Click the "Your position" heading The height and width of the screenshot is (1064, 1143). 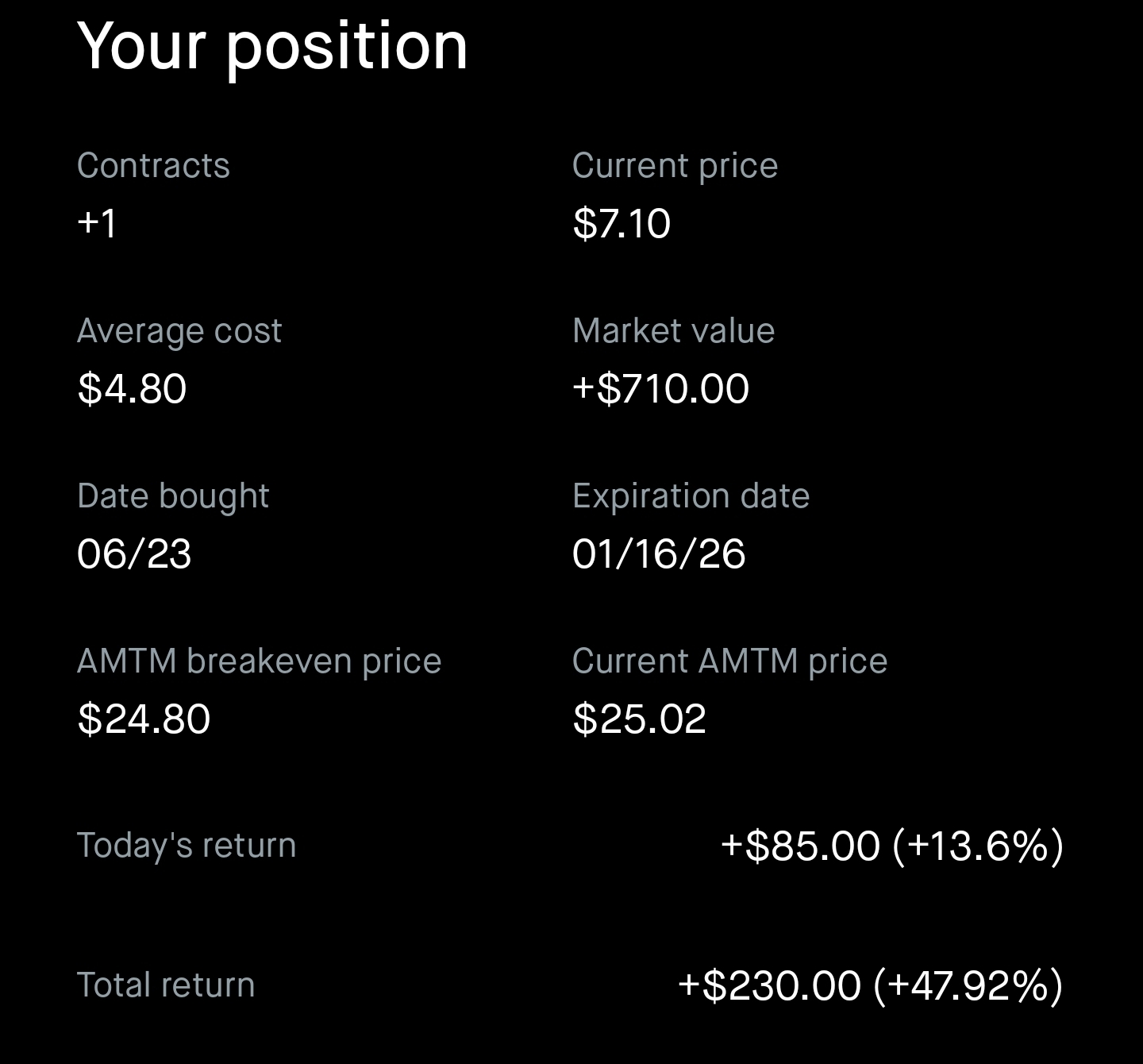click(x=272, y=46)
